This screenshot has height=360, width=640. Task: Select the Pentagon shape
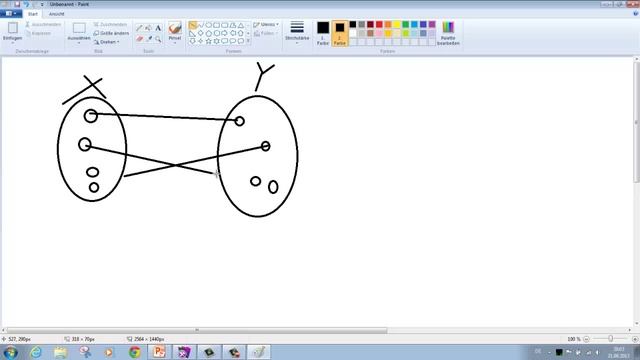click(x=209, y=33)
